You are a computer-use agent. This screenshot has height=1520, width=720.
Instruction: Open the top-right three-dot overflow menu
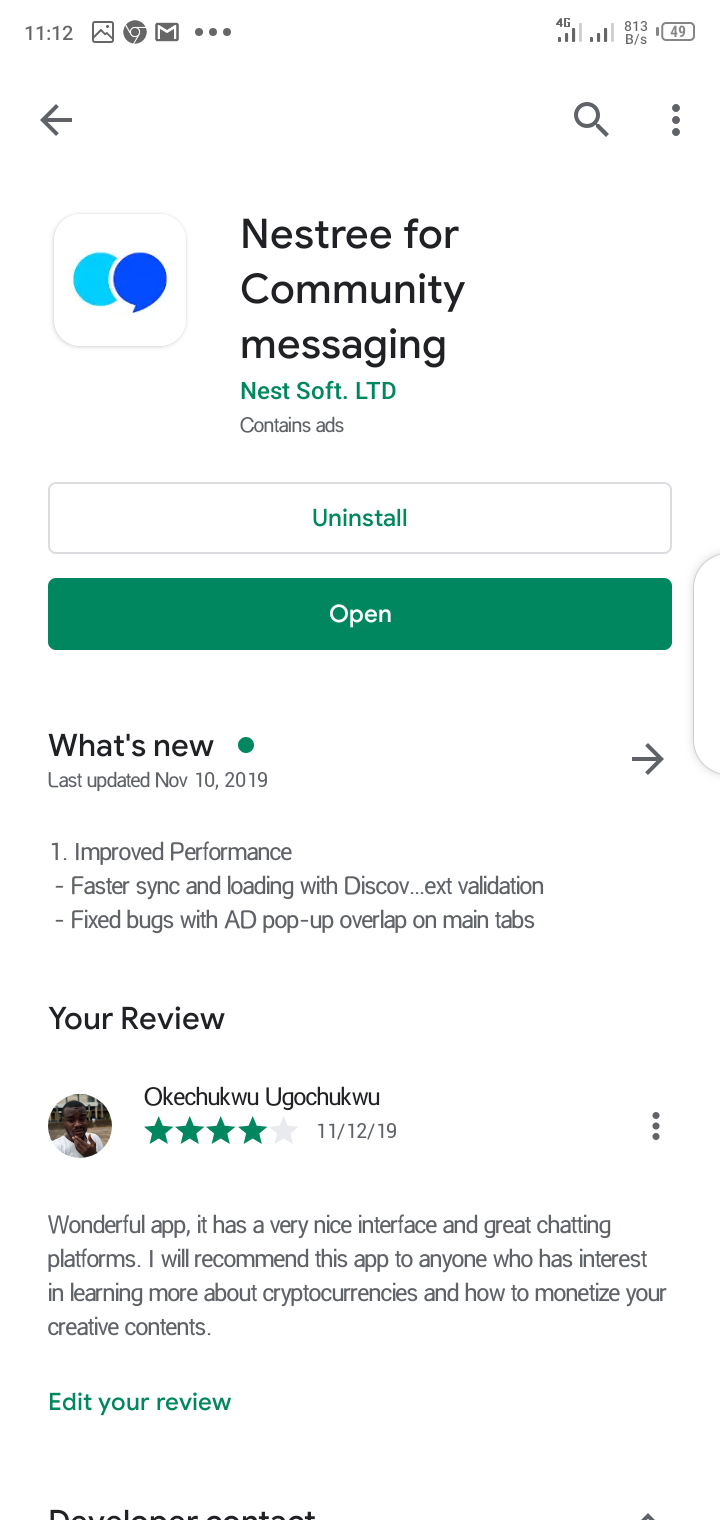pos(676,120)
